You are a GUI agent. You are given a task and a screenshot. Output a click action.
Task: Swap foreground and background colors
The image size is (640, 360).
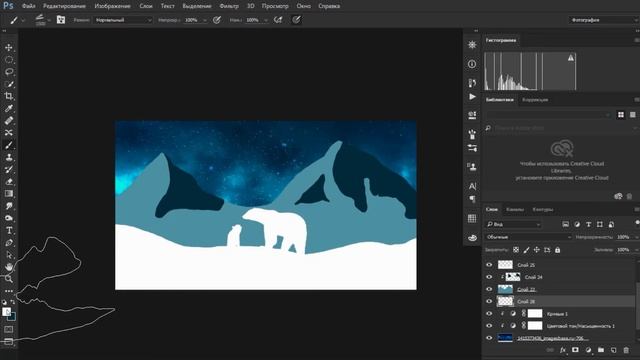13,302
